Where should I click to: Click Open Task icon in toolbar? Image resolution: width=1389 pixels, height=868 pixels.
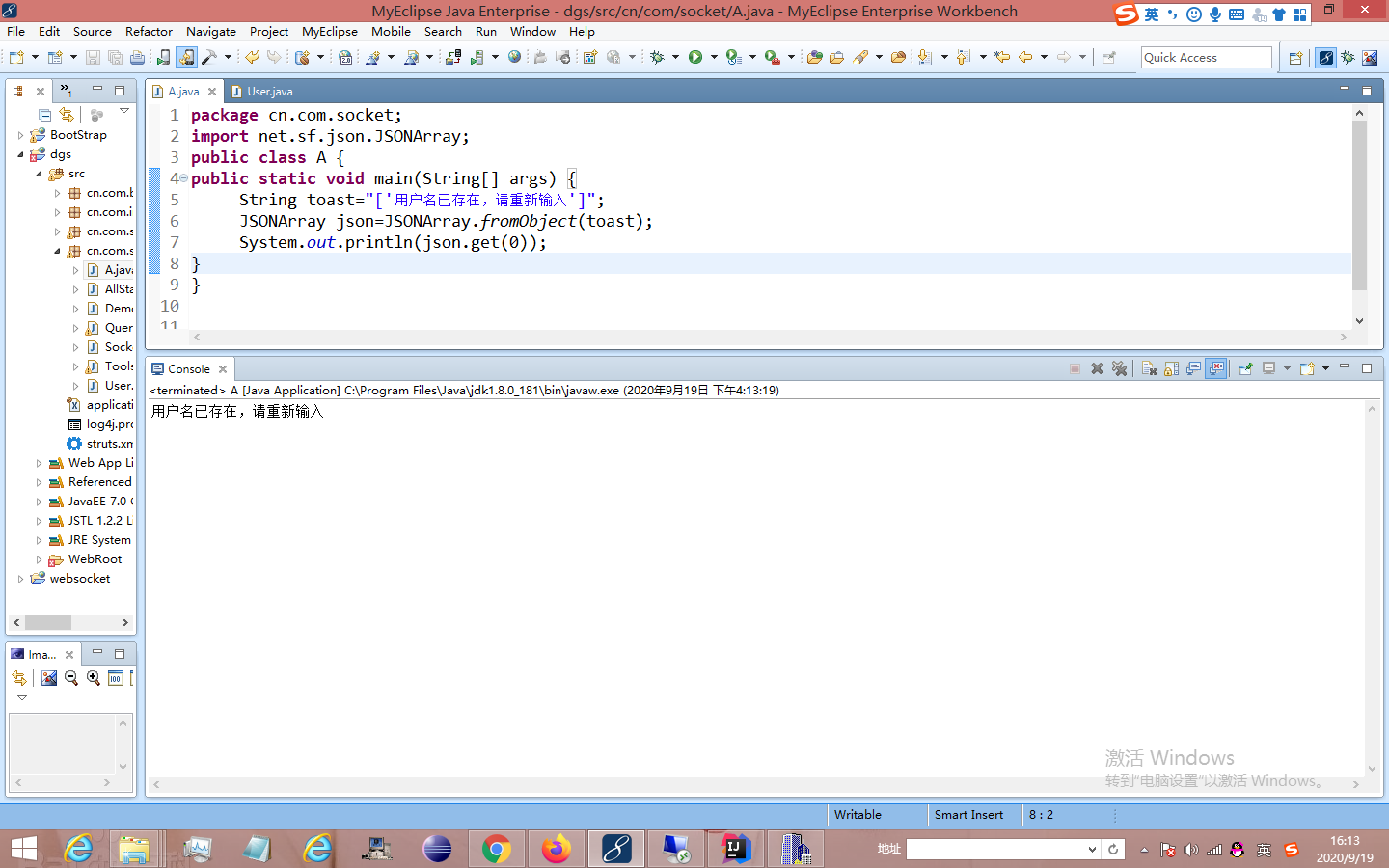(x=836, y=58)
